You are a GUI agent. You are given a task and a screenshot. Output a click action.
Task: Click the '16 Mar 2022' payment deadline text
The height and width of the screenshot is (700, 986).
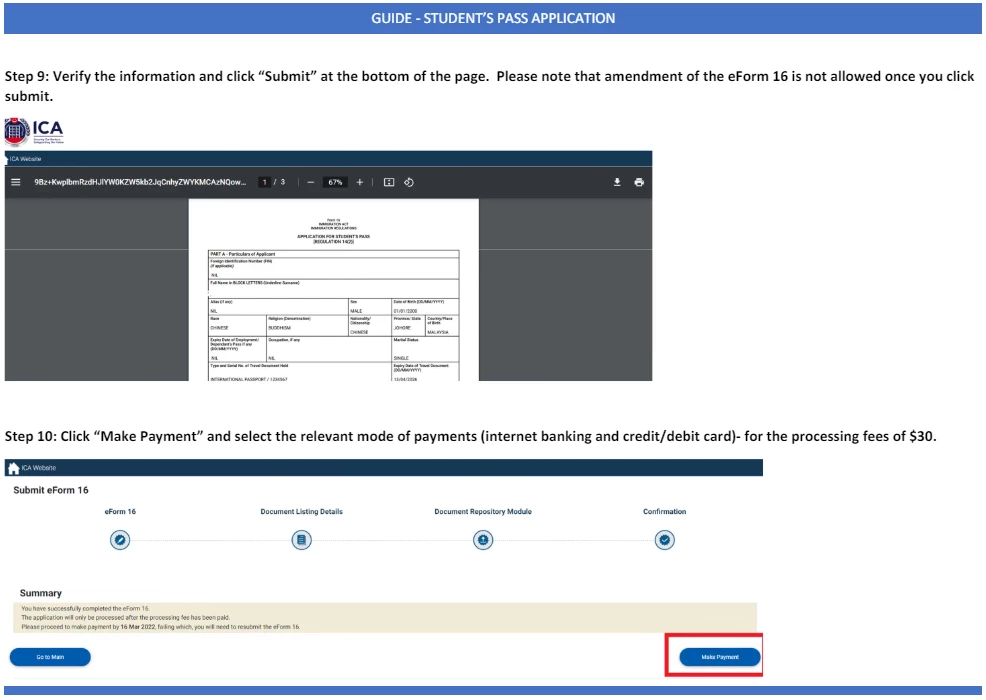138,627
